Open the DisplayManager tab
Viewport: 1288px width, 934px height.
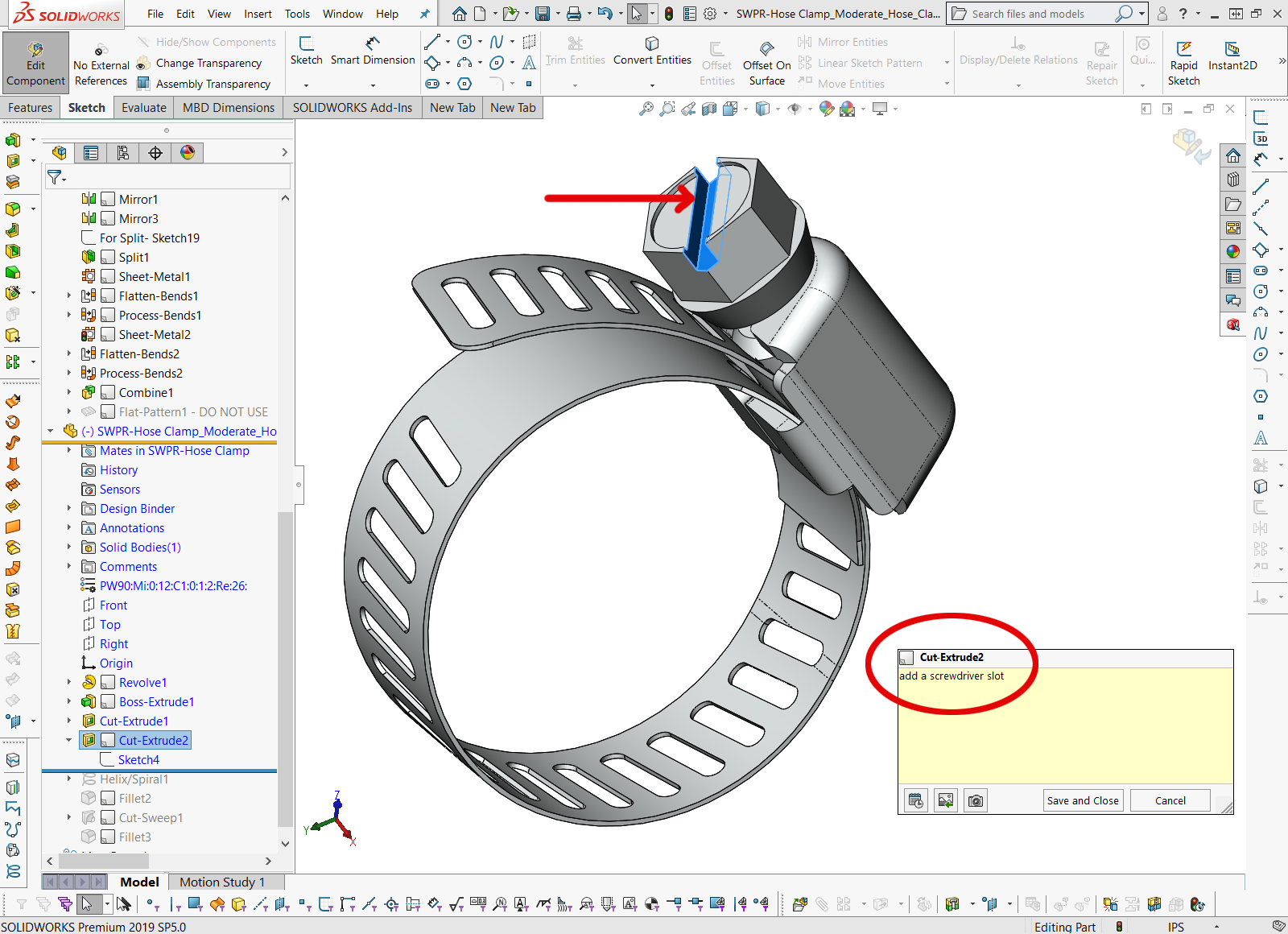click(x=188, y=152)
